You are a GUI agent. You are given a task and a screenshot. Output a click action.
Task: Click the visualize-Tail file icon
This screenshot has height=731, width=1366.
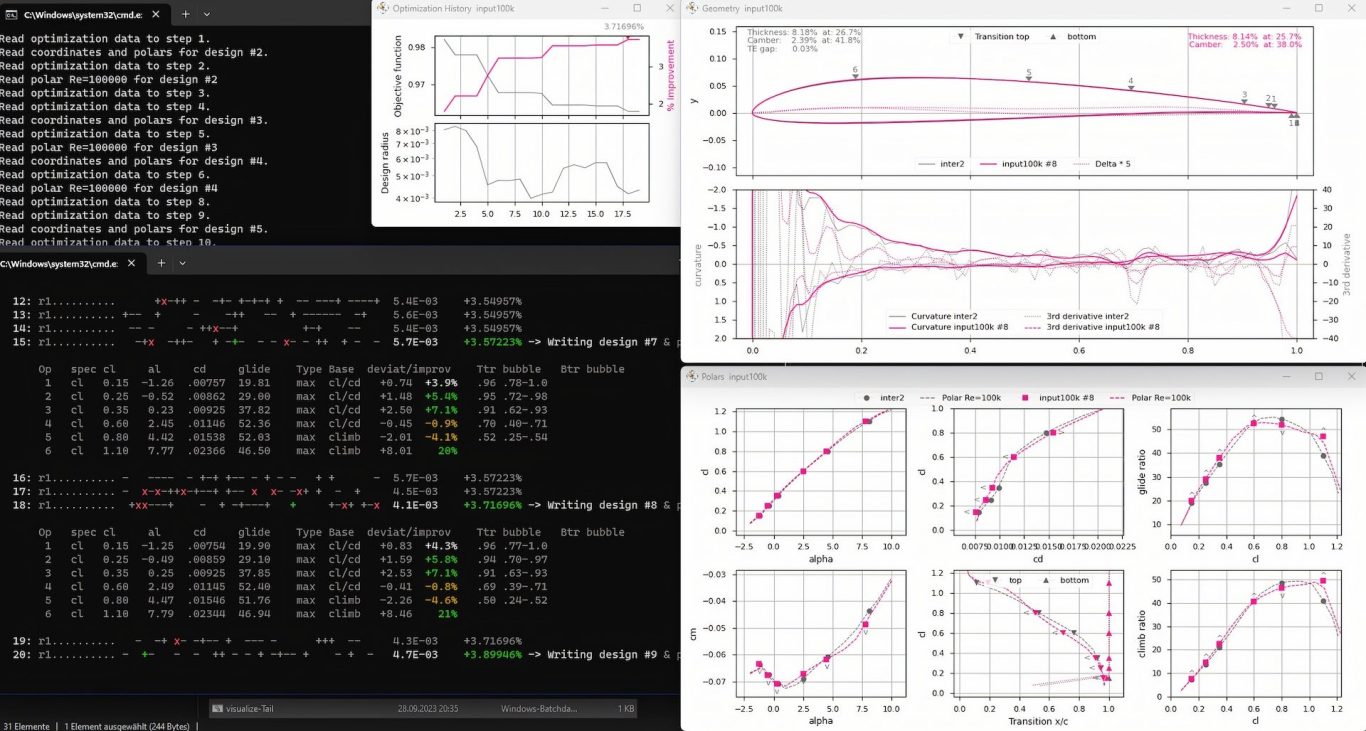click(x=217, y=709)
